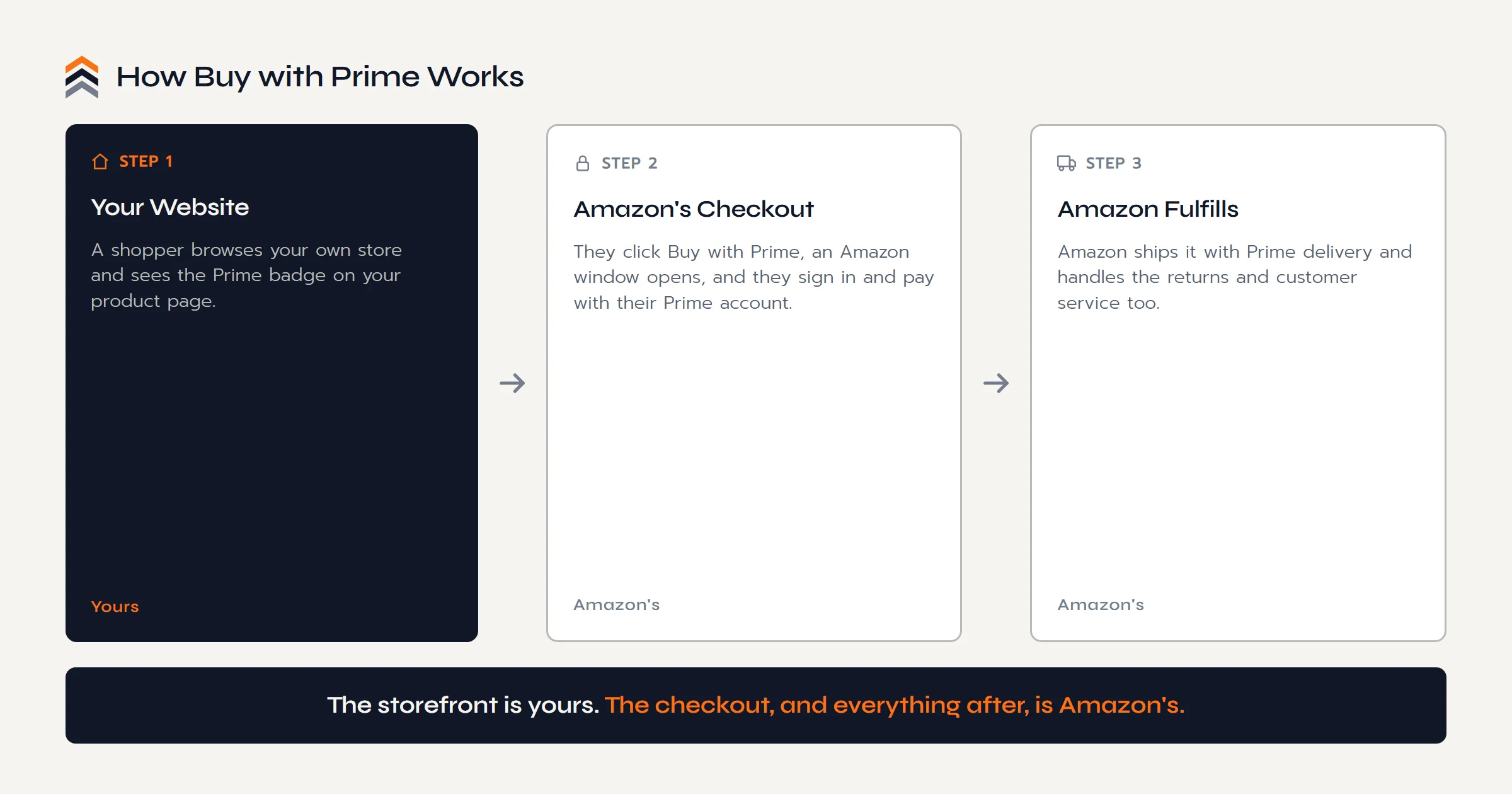Image resolution: width=1512 pixels, height=794 pixels.
Task: Click the orange 'Yours' label
Action: coord(115,606)
